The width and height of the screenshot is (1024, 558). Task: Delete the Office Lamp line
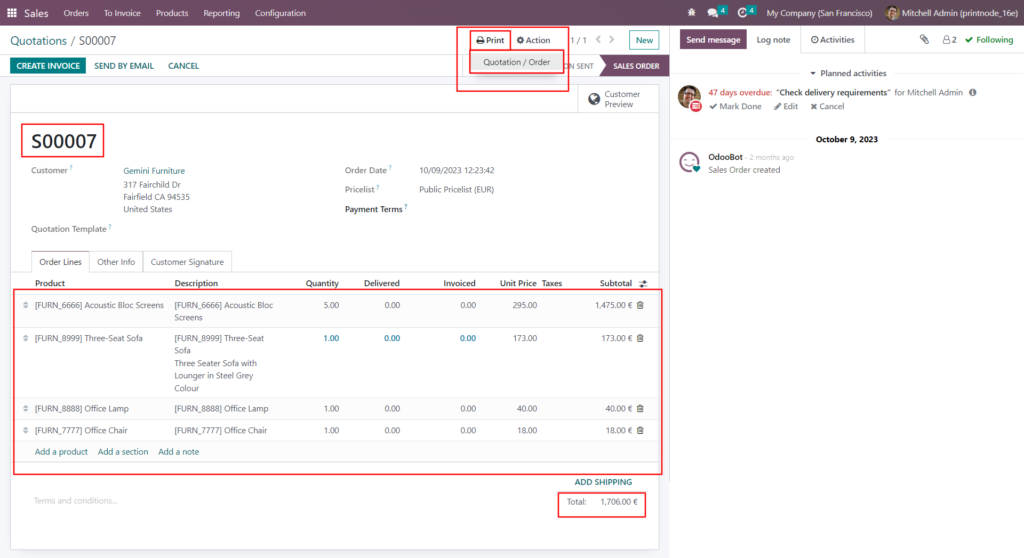tap(640, 409)
